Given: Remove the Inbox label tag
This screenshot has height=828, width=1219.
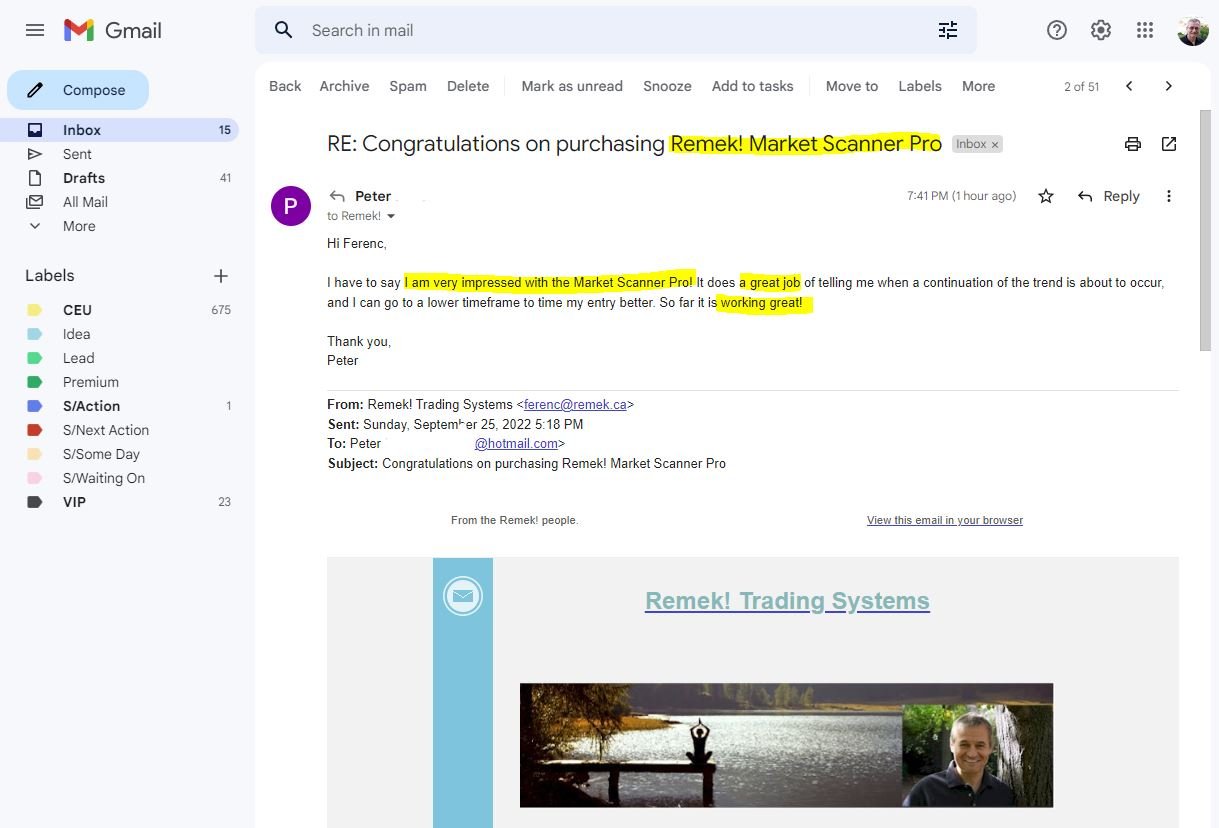Looking at the screenshot, I should [x=994, y=144].
